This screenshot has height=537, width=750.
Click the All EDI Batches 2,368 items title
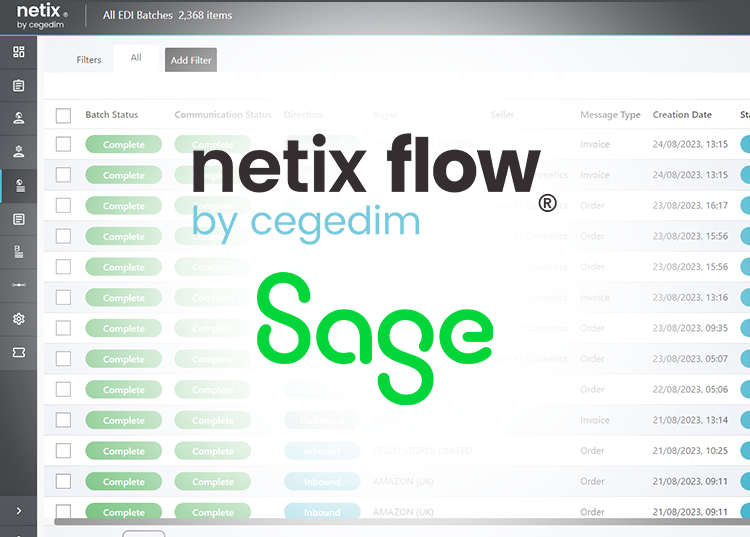167,15
